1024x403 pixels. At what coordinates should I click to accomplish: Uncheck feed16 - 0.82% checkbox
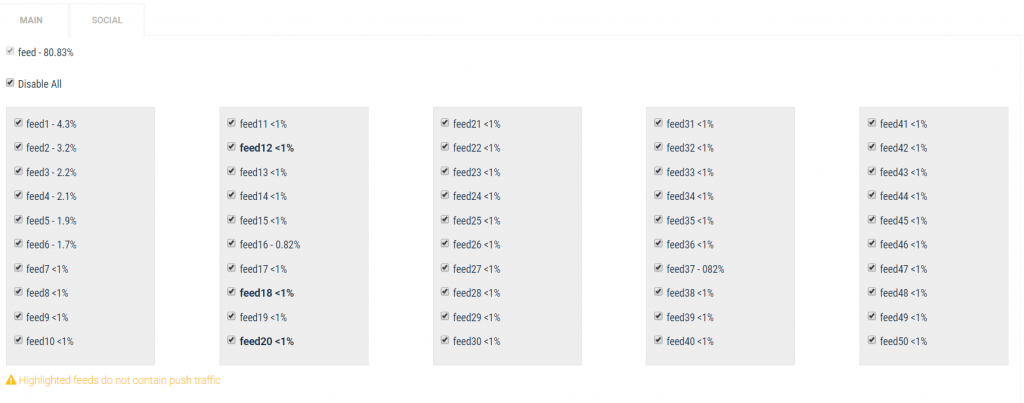pyautogui.click(x=232, y=244)
